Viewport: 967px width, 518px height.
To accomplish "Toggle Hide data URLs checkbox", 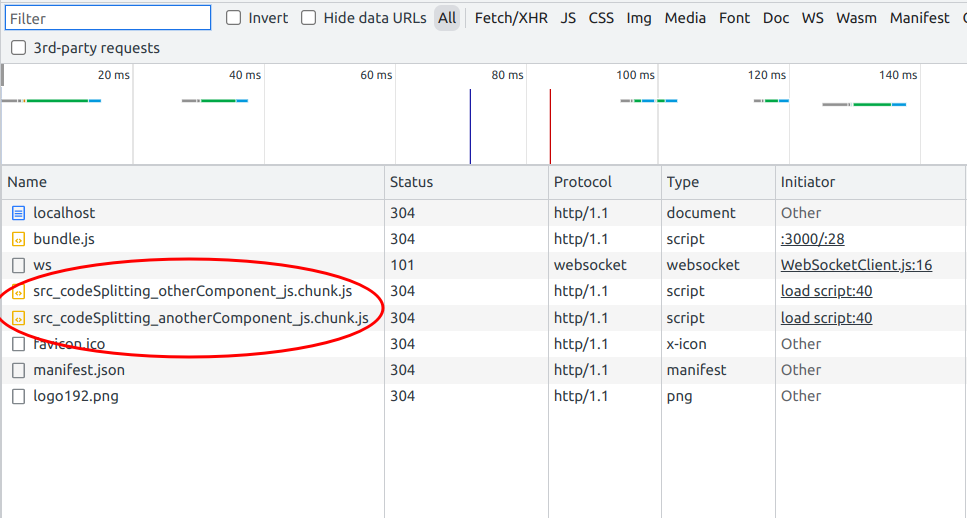I will [309, 18].
